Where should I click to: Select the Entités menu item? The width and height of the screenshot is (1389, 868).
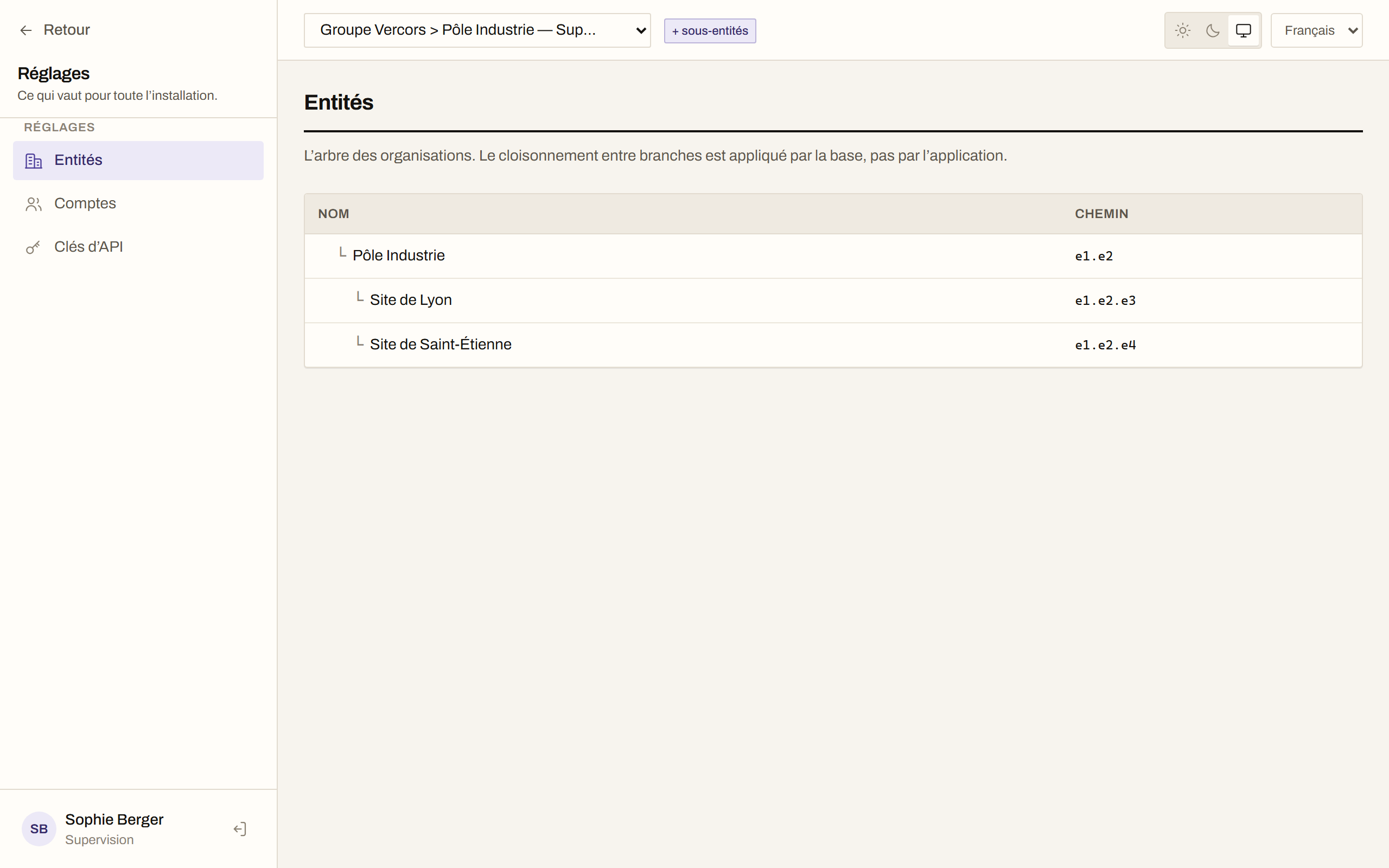[x=138, y=161]
